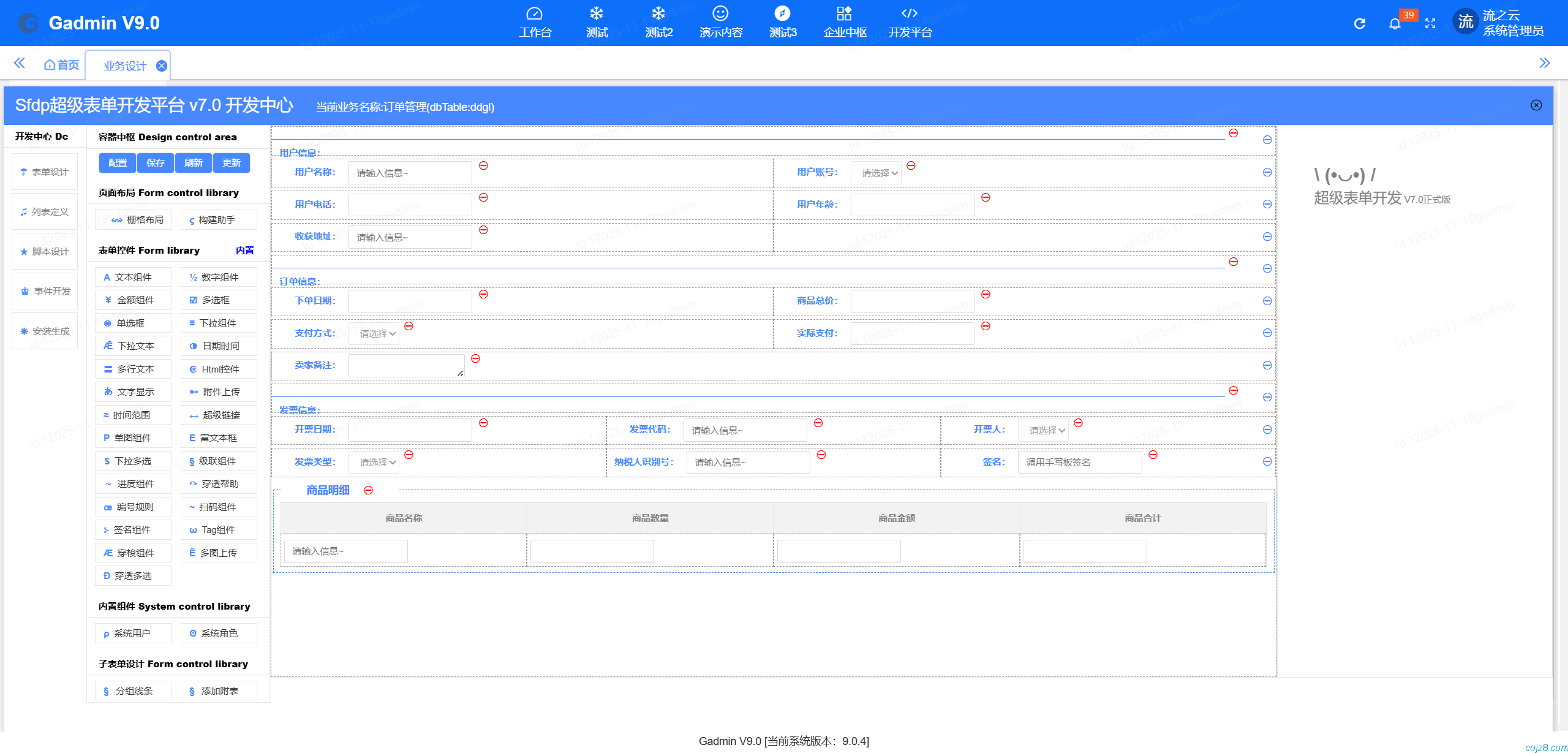The height and width of the screenshot is (753, 1568).
Task: Expand the 支付方式 dropdown
Action: pos(374,333)
